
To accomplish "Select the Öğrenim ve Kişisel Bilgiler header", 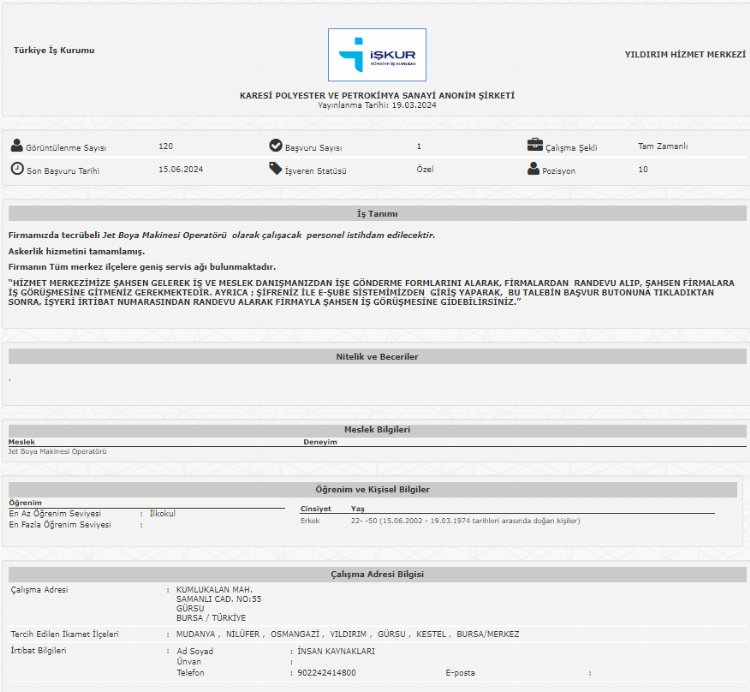I will pos(377,489).
